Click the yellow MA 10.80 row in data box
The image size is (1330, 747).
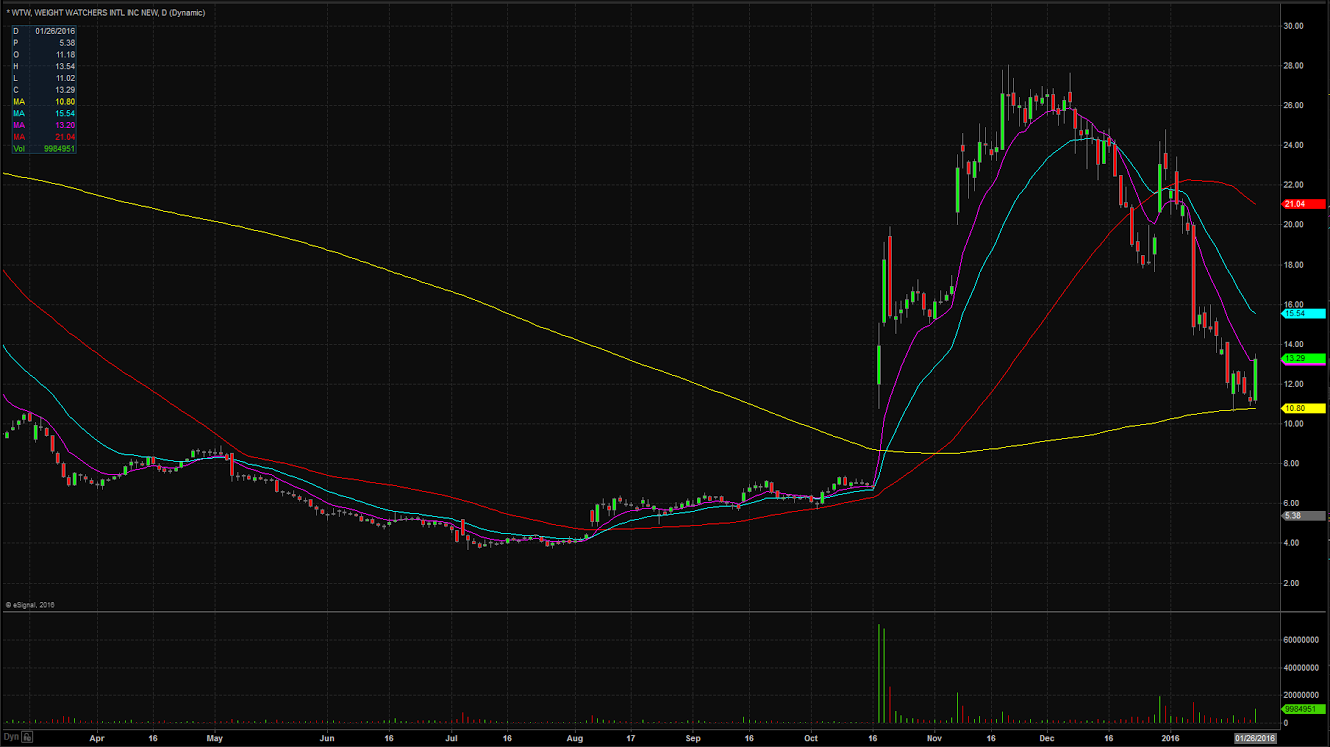44,102
